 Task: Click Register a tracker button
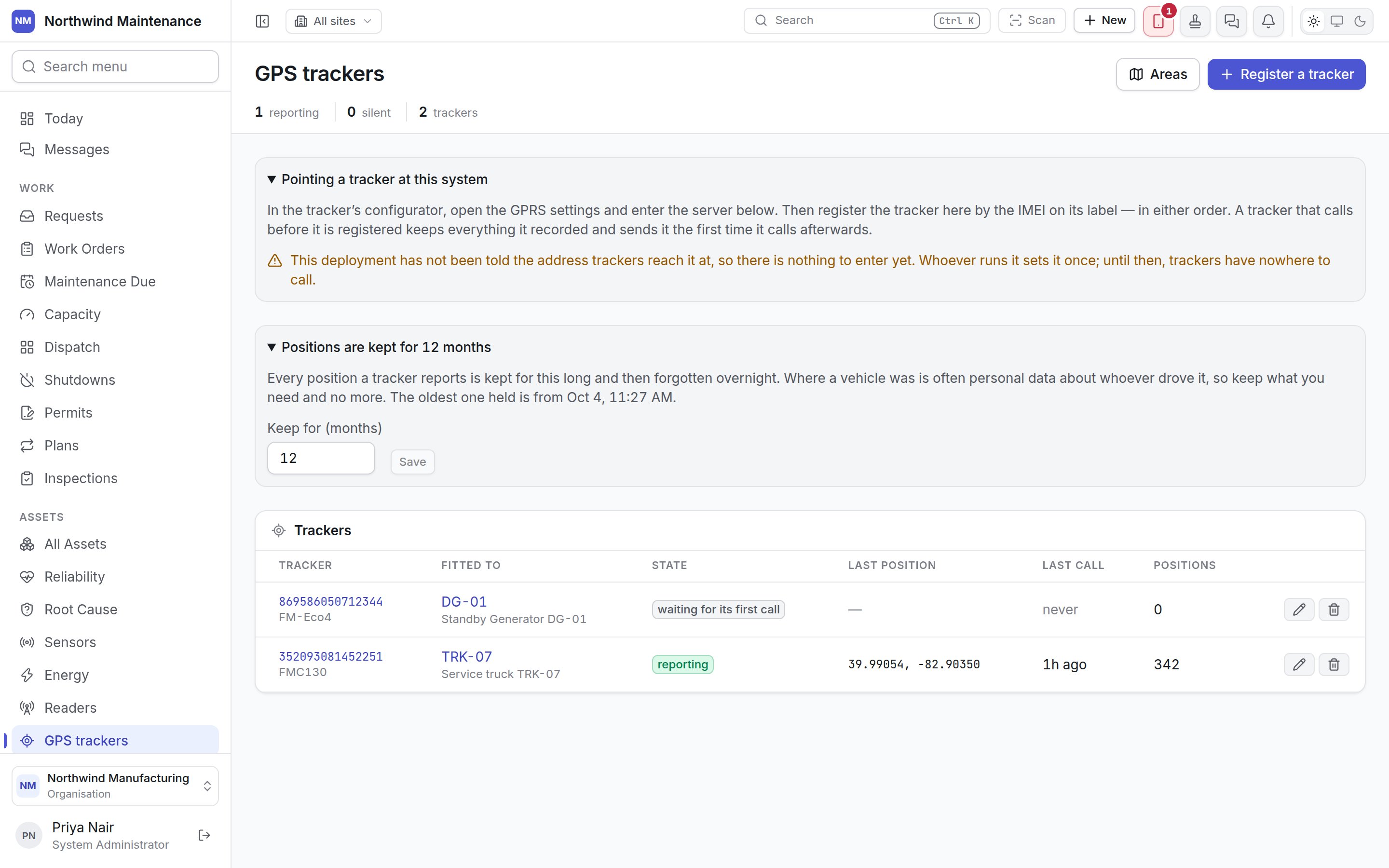1286,74
